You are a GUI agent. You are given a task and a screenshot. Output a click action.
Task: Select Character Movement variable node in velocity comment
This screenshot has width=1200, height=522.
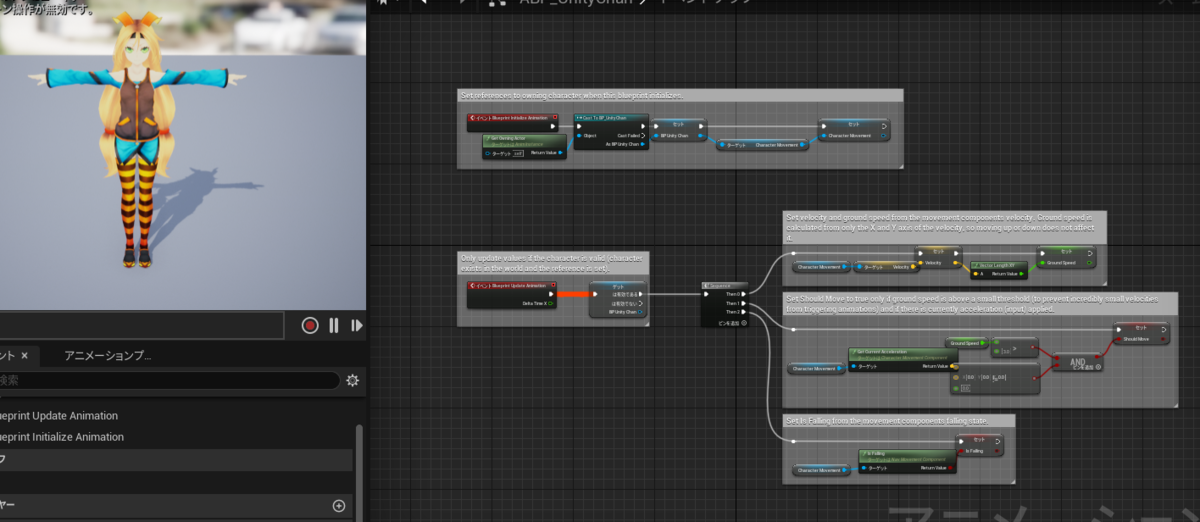(x=820, y=267)
